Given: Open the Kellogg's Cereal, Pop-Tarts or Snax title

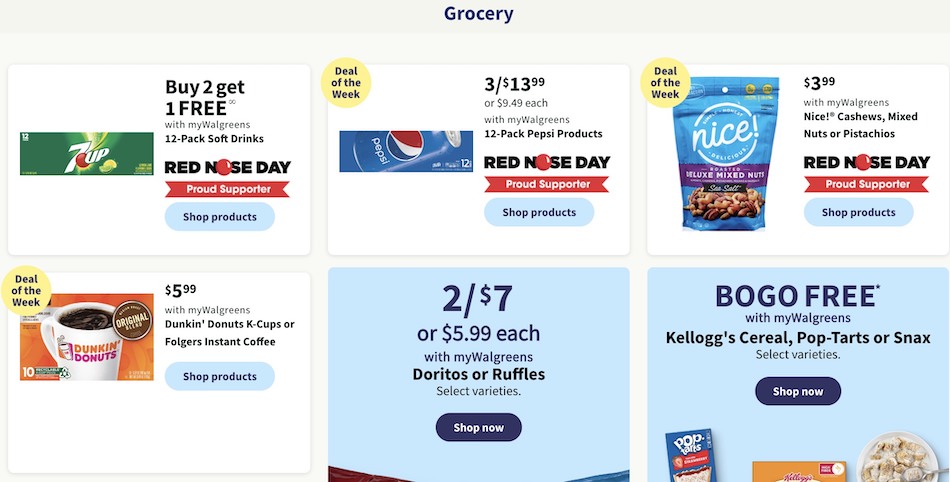Looking at the screenshot, I should (798, 337).
